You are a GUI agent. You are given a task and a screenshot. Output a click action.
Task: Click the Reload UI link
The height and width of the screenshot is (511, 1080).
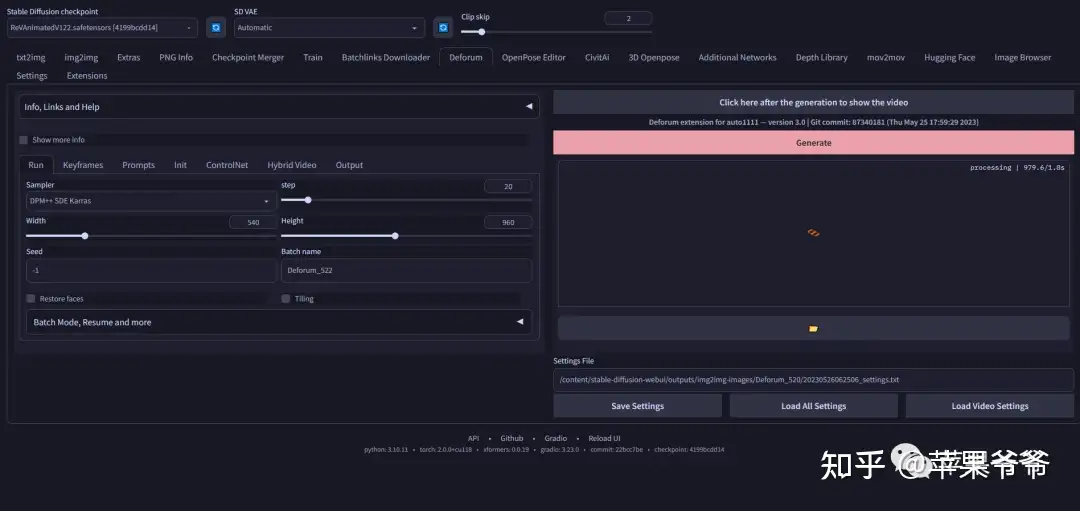604,438
